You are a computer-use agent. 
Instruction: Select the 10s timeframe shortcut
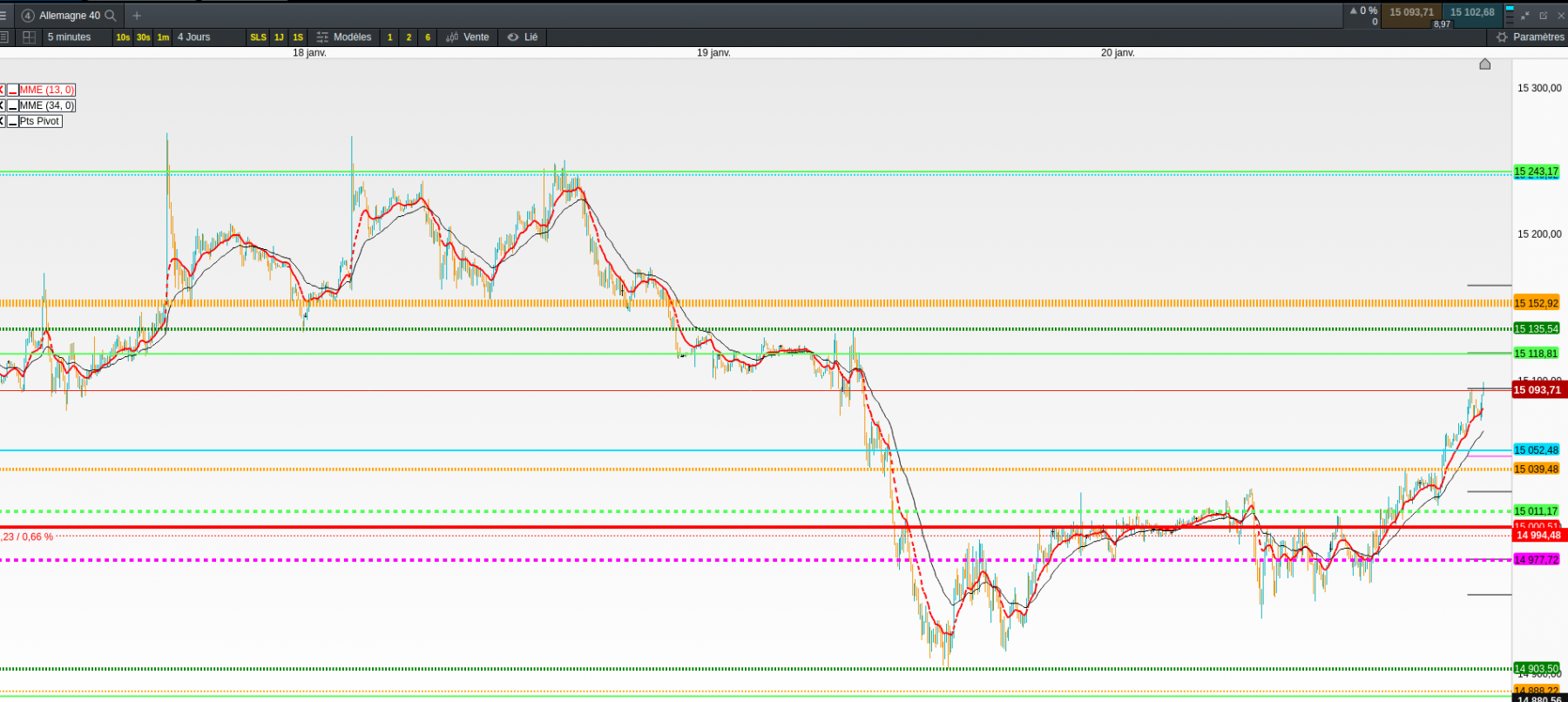click(123, 37)
